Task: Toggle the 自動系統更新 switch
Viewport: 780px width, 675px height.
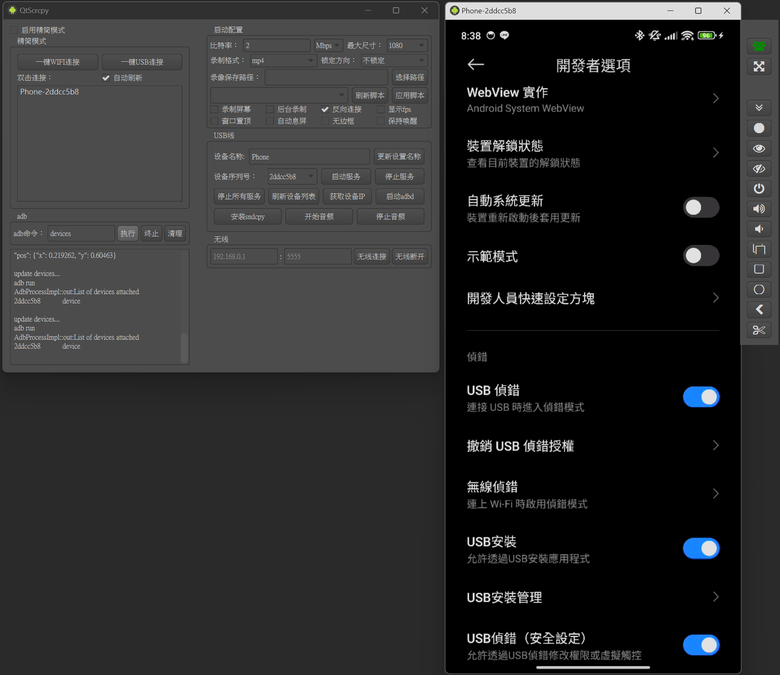Action: pos(701,207)
